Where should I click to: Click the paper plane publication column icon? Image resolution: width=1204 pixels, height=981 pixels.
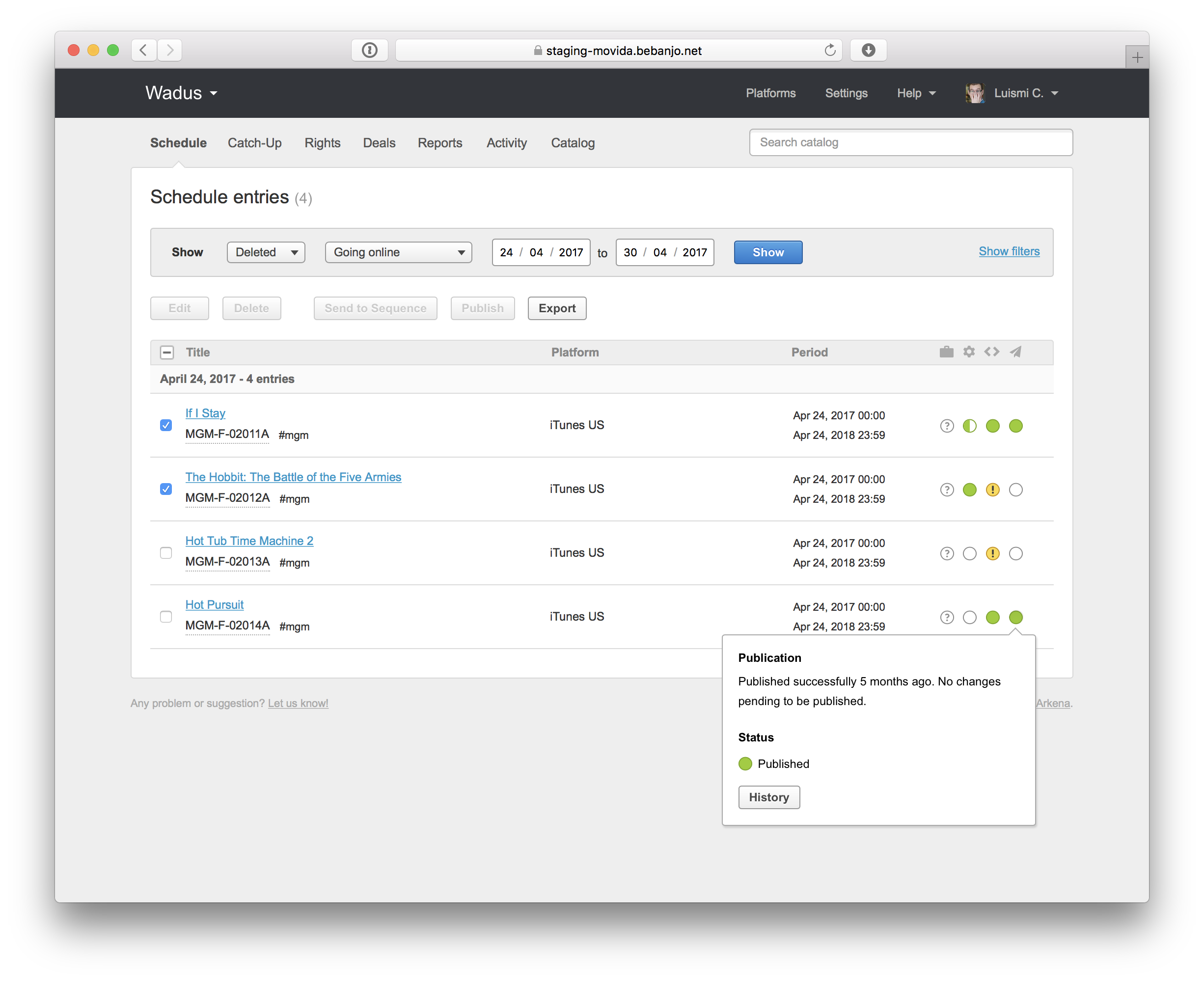(1015, 352)
